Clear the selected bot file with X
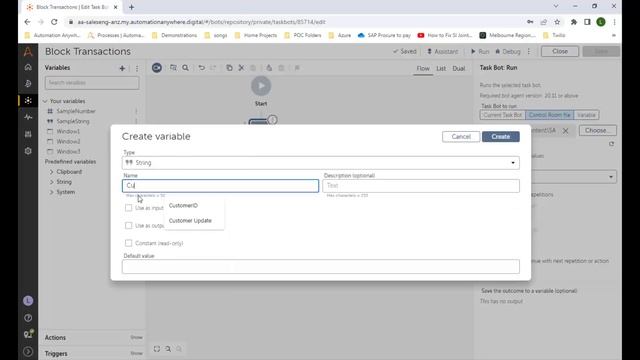The width and height of the screenshot is (640, 360). (x=565, y=131)
